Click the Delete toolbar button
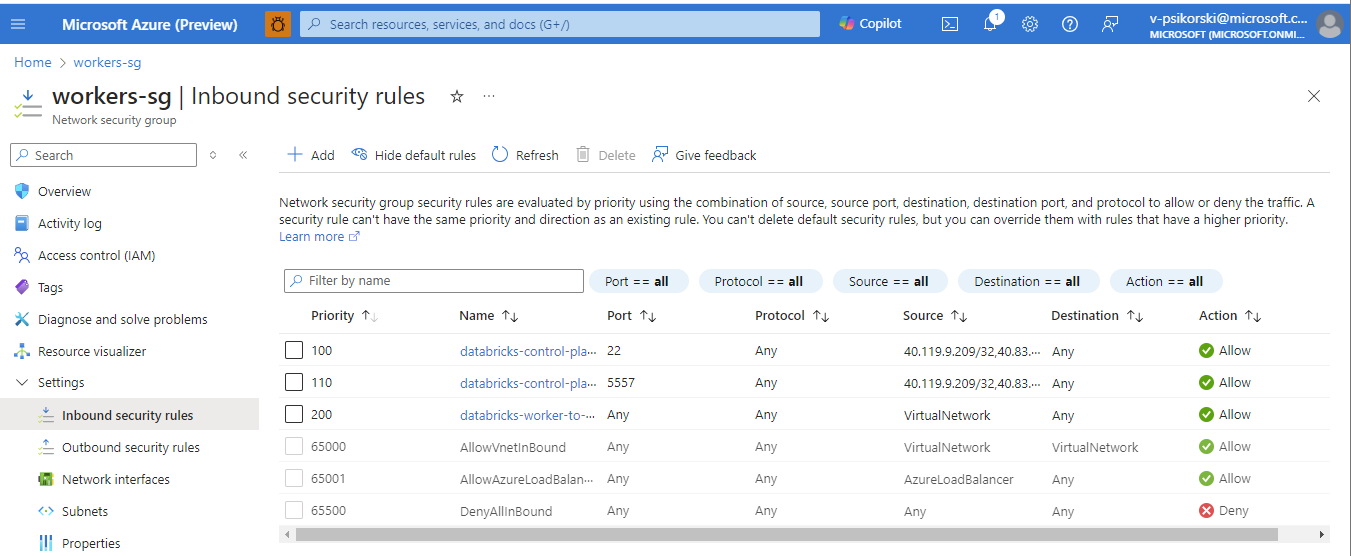This screenshot has width=1351, height=556. pyautogui.click(x=606, y=155)
